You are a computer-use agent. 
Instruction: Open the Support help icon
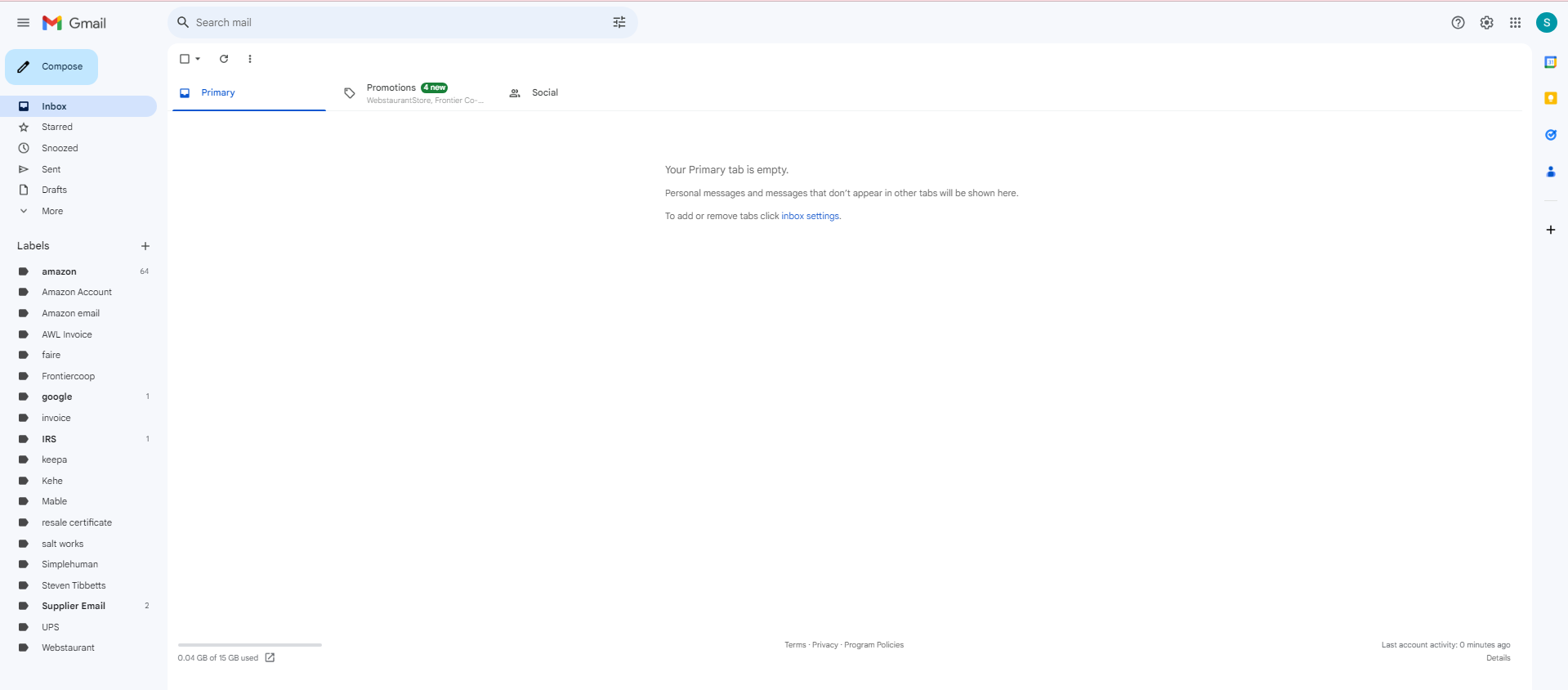pyautogui.click(x=1458, y=23)
